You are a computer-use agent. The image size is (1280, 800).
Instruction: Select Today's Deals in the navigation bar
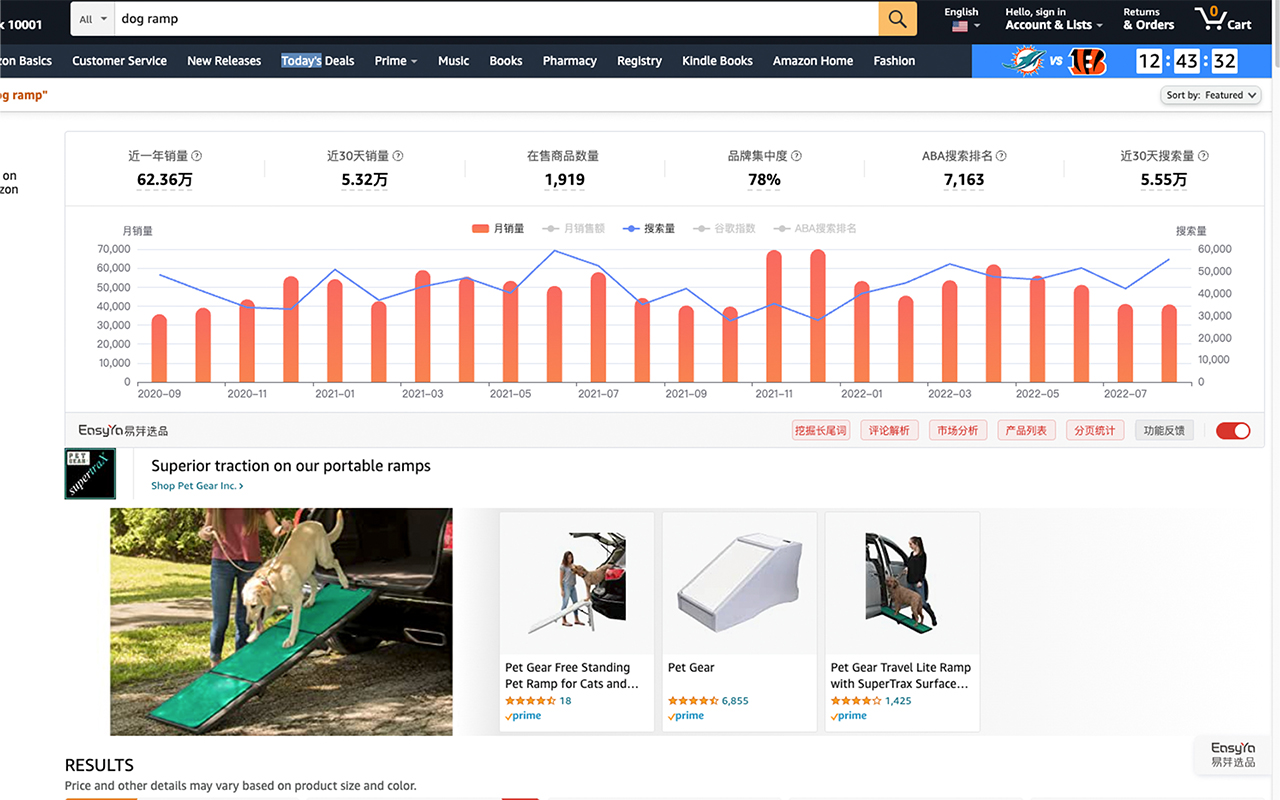317,61
